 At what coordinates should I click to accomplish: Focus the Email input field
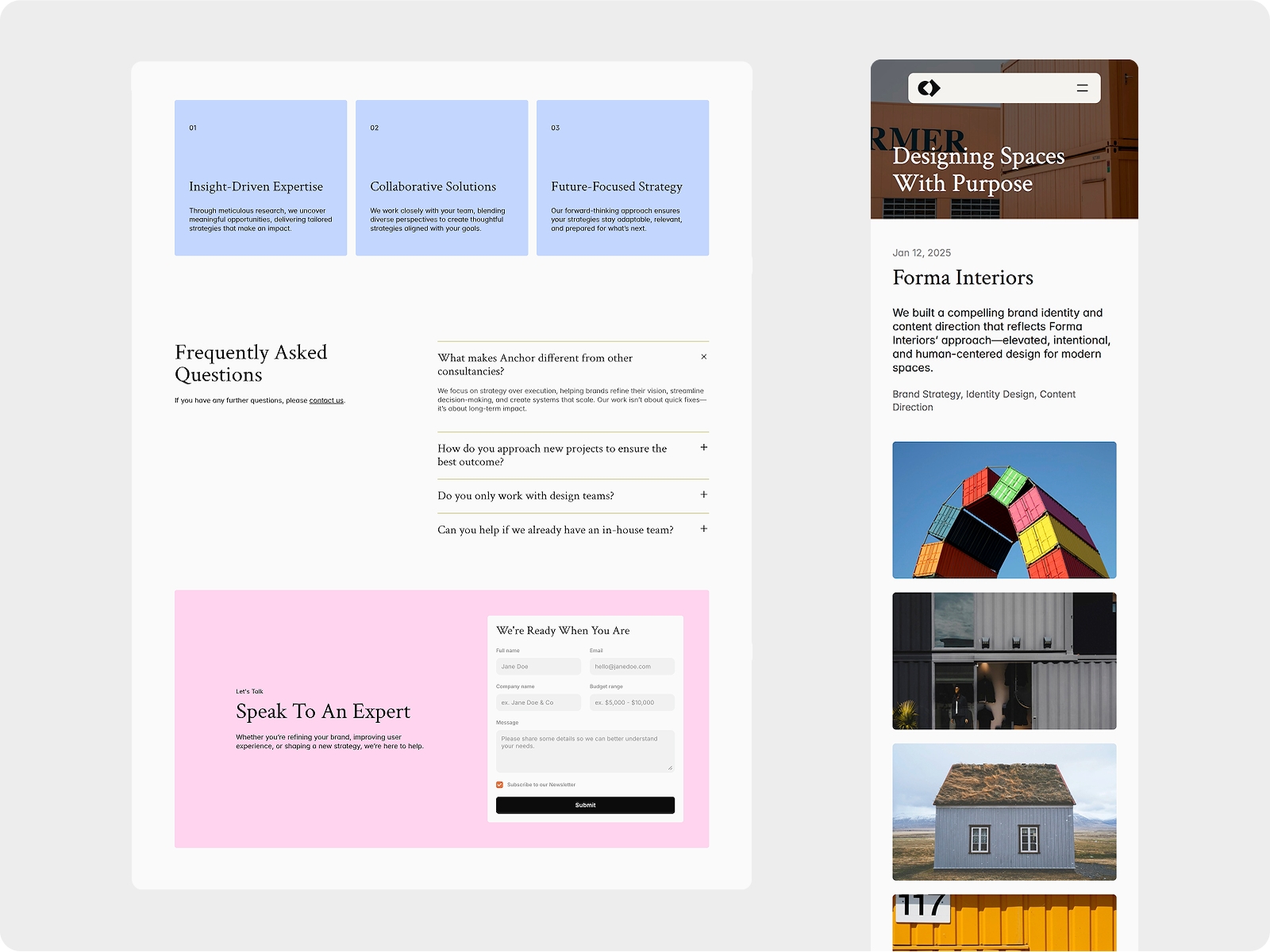pyautogui.click(x=632, y=666)
